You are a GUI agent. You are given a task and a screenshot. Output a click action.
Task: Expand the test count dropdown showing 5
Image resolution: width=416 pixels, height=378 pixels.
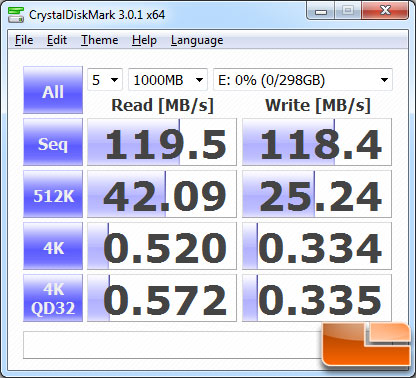[x=105, y=80]
